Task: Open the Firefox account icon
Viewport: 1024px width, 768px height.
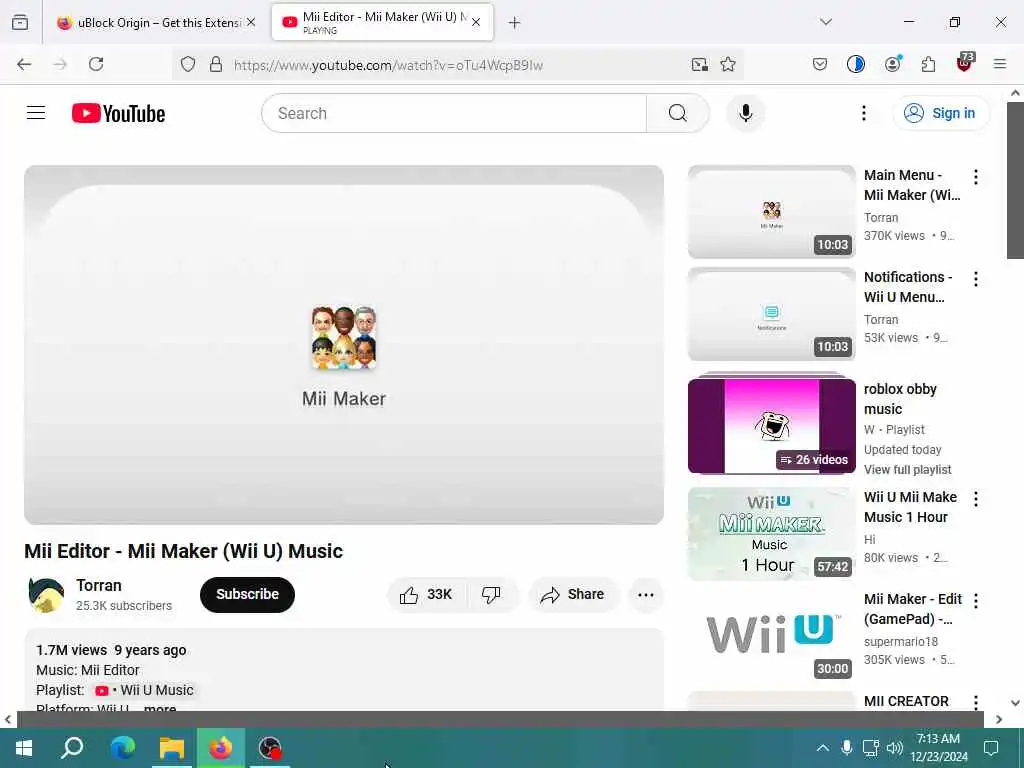Action: coord(892,64)
